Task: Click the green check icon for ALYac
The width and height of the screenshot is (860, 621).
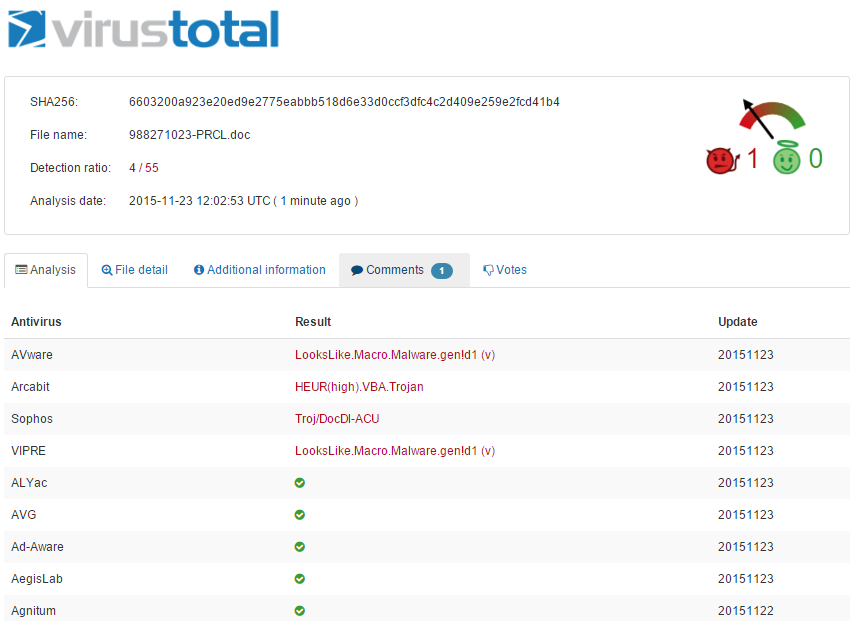Action: [x=299, y=483]
